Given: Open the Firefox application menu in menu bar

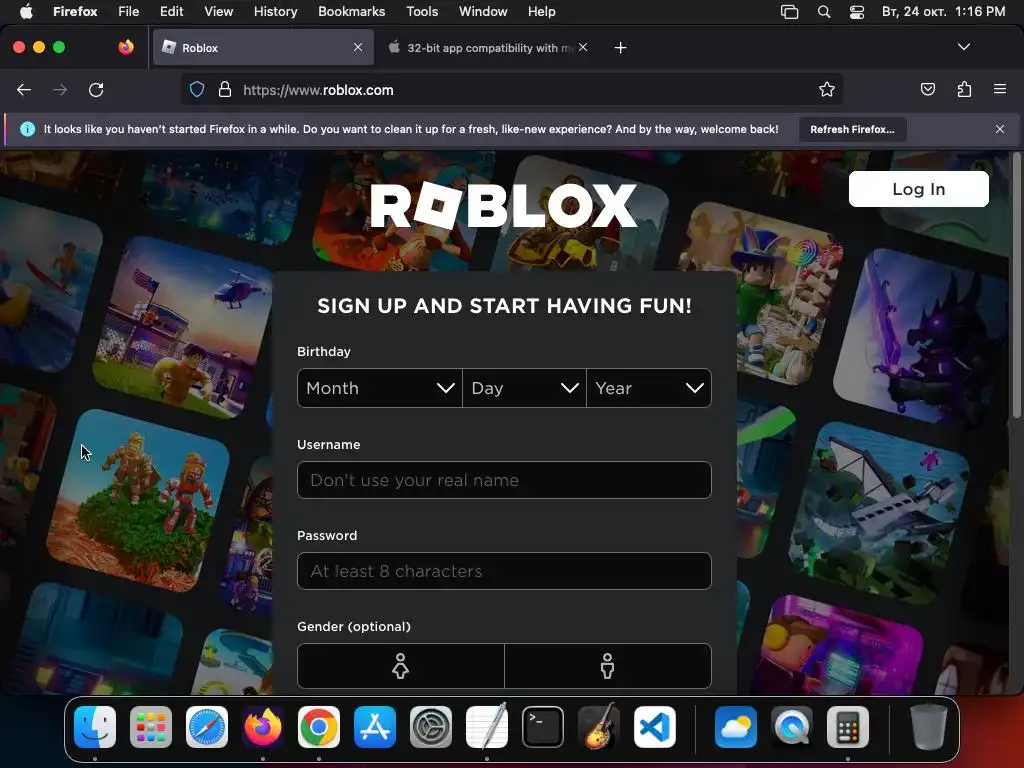Looking at the screenshot, I should pyautogui.click(x=75, y=12).
